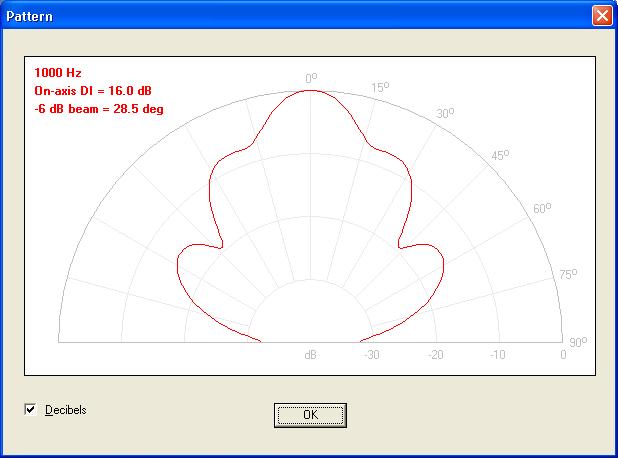Image resolution: width=618 pixels, height=458 pixels.
Task: Click the -30 dB axis label
Action: click(372, 355)
